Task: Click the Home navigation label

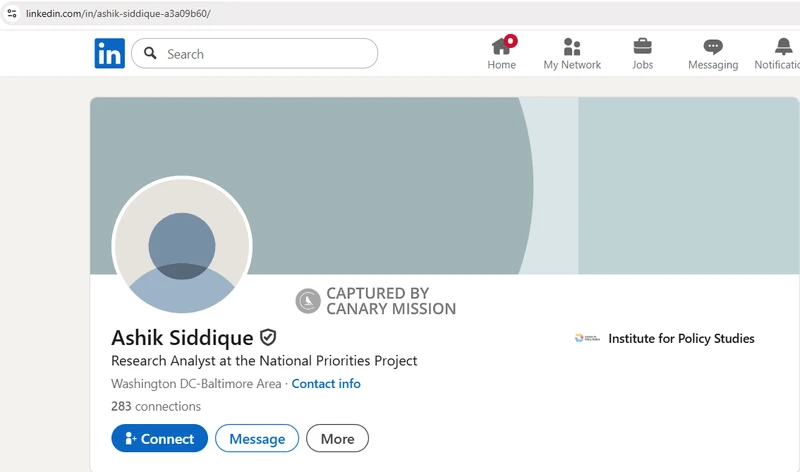Action: [x=502, y=65]
